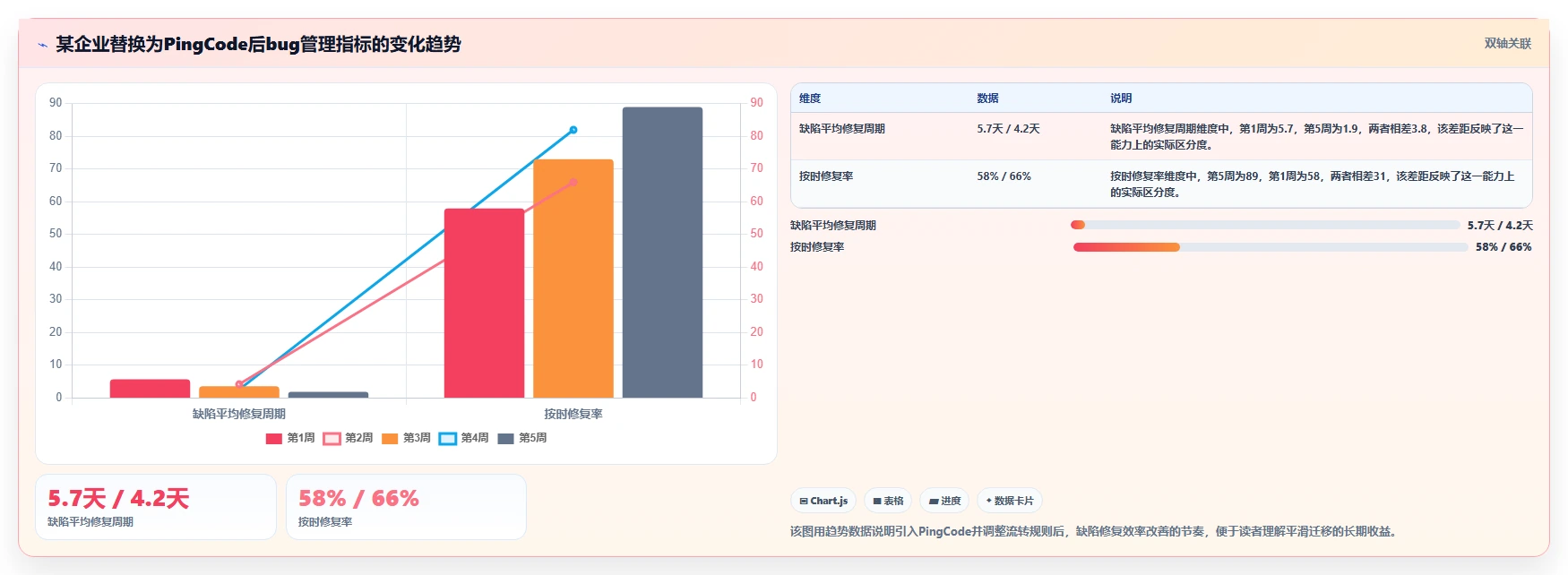Image resolution: width=1568 pixels, height=575 pixels.
Task: Open the 5.7天 / 4.2天 data card
Action: click(156, 507)
